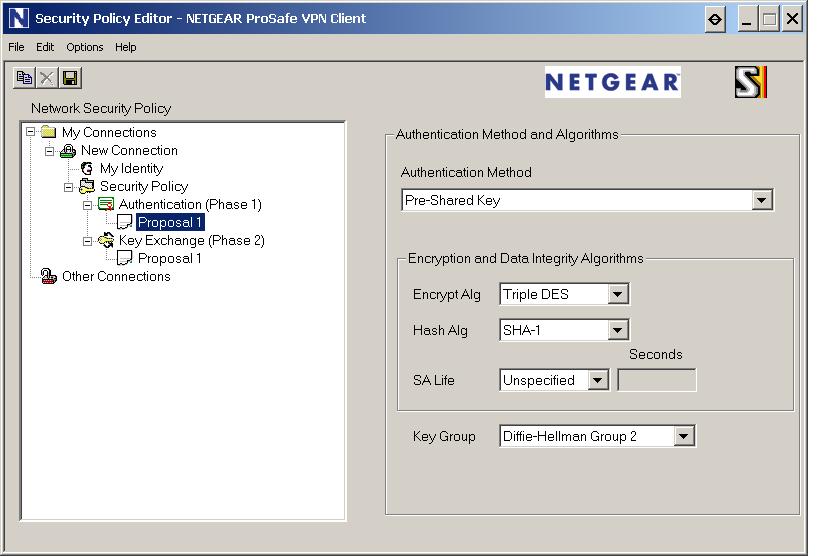840x556 pixels.
Task: Click the Authentication Method label
Action: [x=466, y=172]
